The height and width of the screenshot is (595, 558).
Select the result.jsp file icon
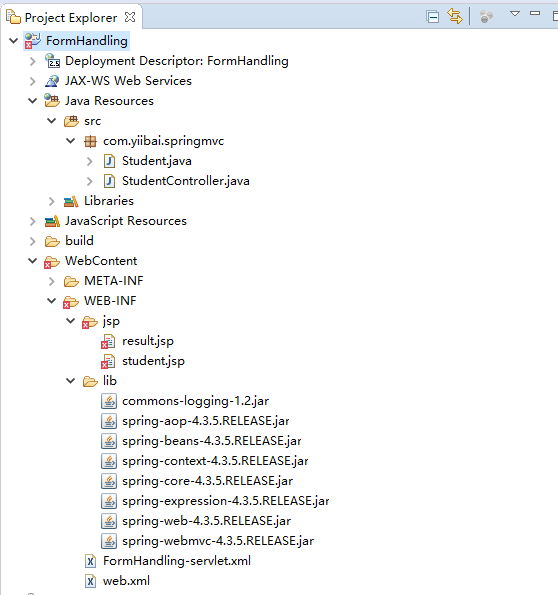(108, 341)
